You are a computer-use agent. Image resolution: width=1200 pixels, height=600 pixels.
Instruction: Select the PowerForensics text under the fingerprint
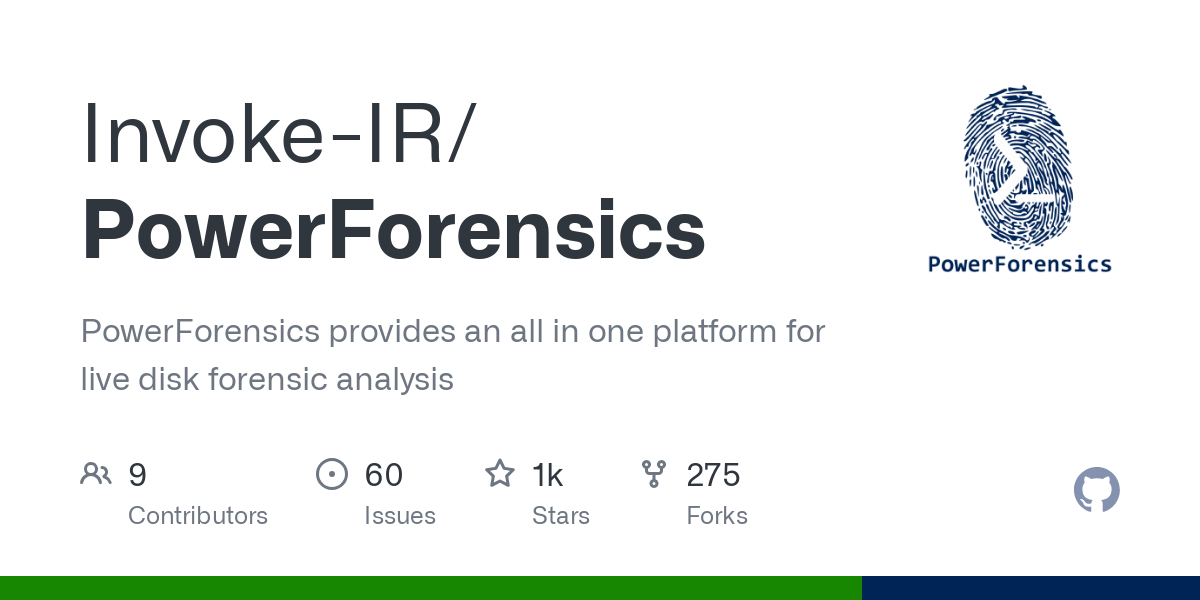(x=1019, y=264)
